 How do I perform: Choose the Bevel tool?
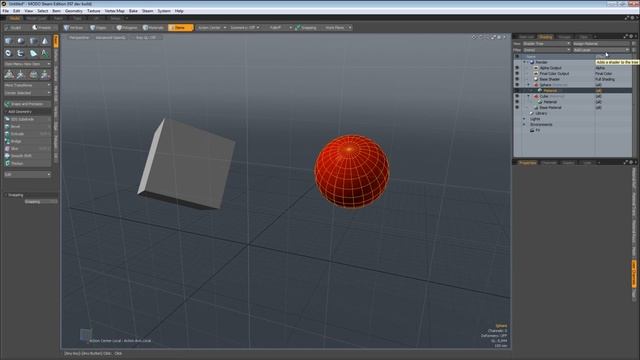[27, 127]
